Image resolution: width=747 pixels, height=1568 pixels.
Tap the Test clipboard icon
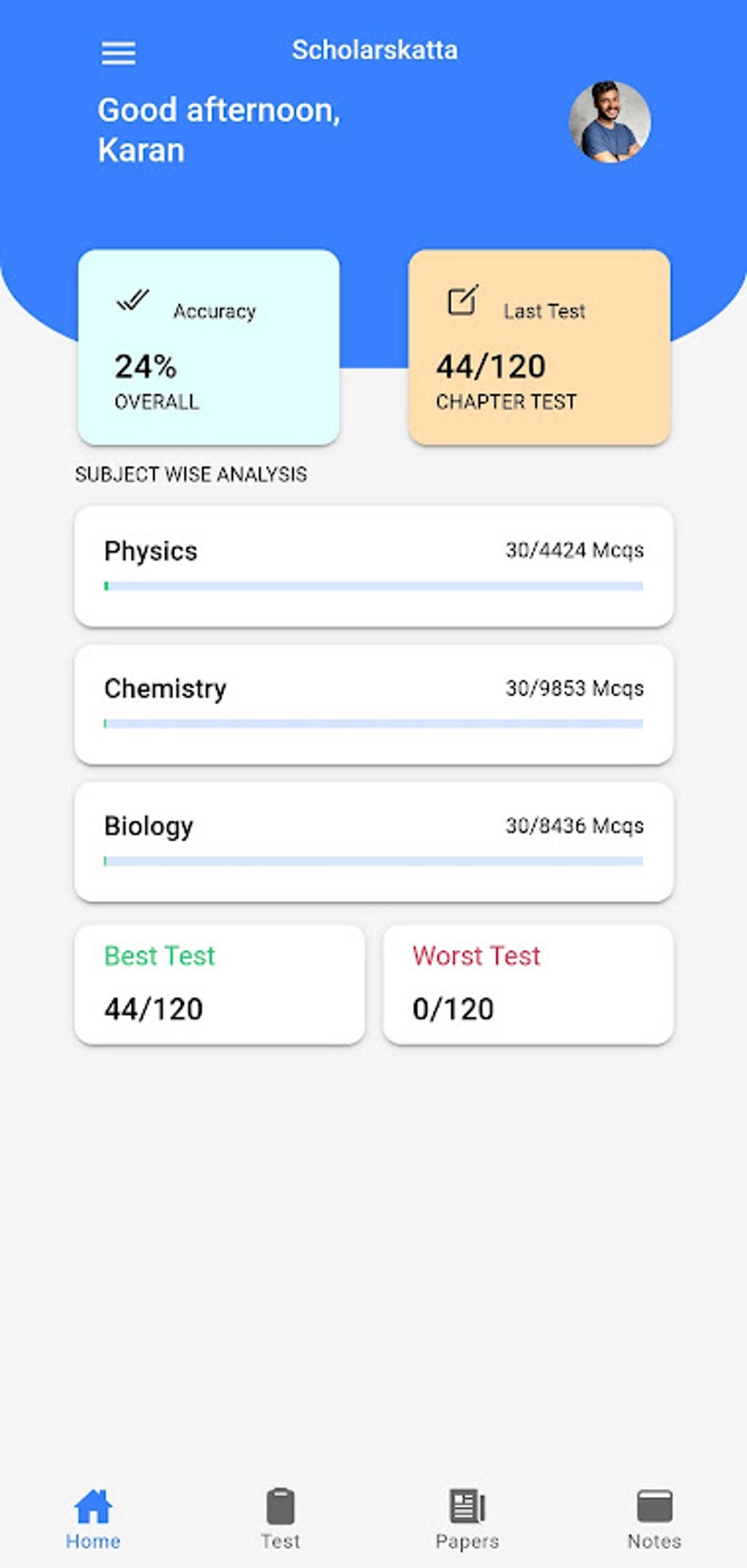coord(280,1506)
